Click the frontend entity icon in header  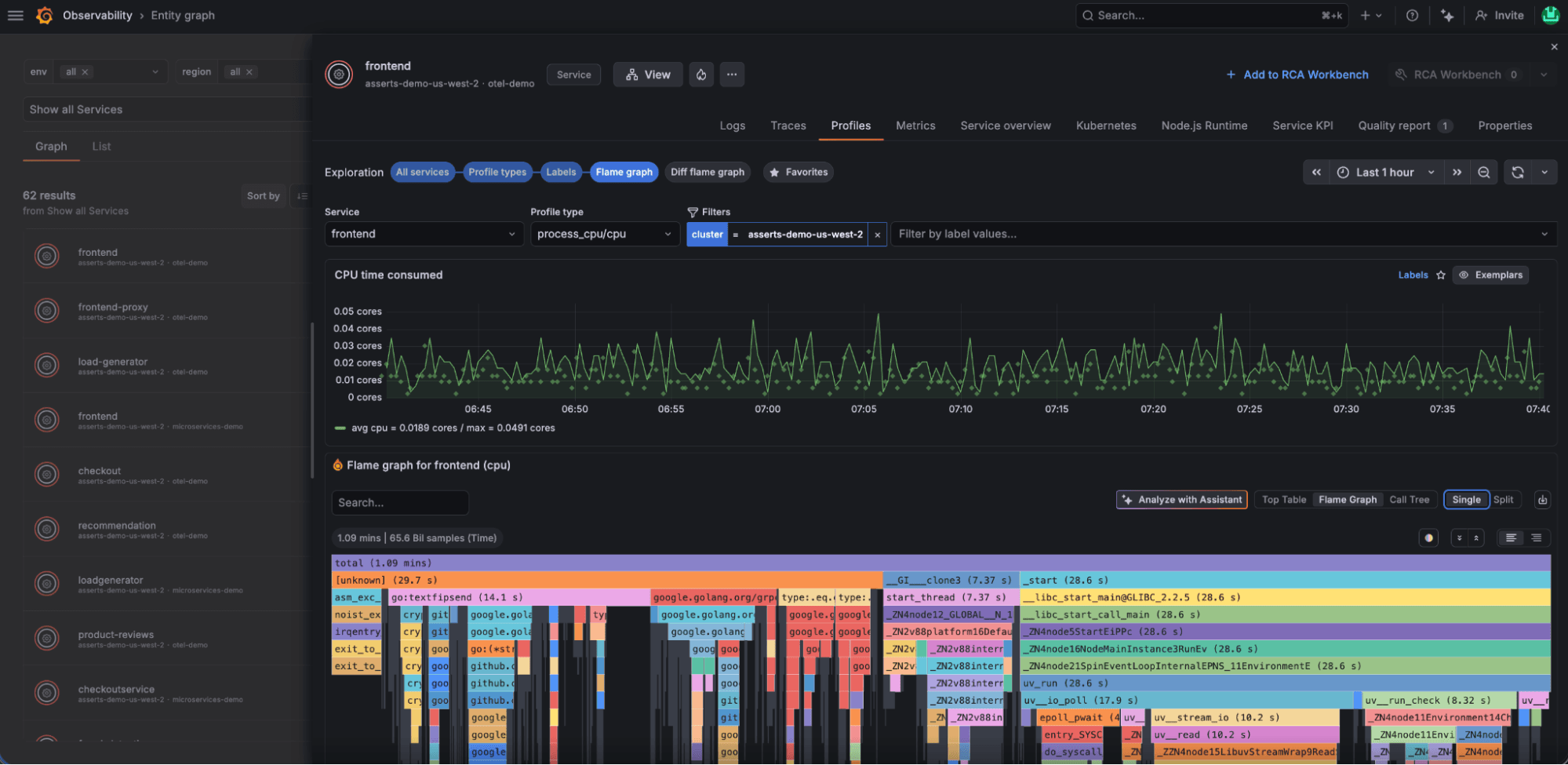[339, 75]
